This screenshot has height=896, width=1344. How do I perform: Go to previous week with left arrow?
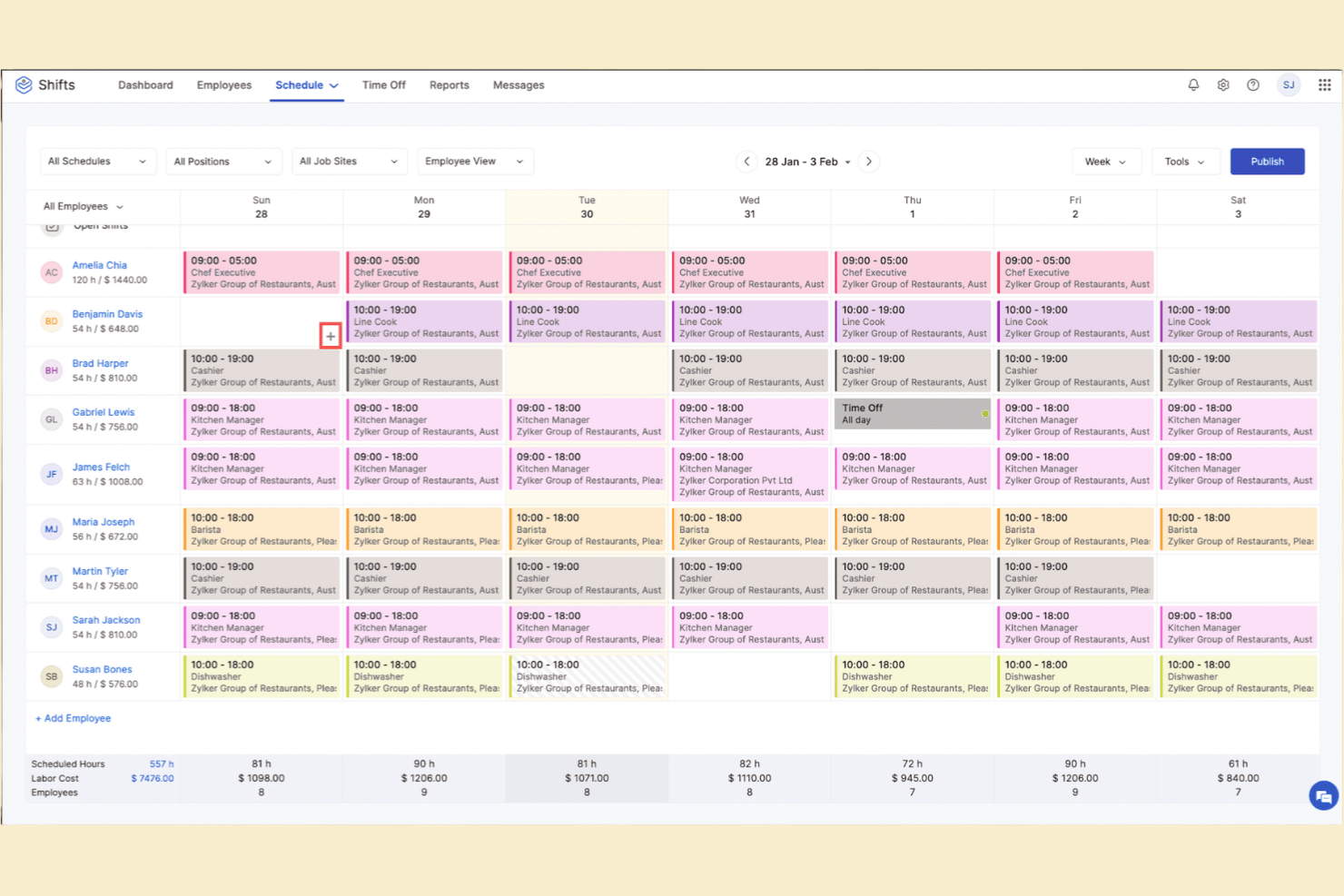[746, 161]
